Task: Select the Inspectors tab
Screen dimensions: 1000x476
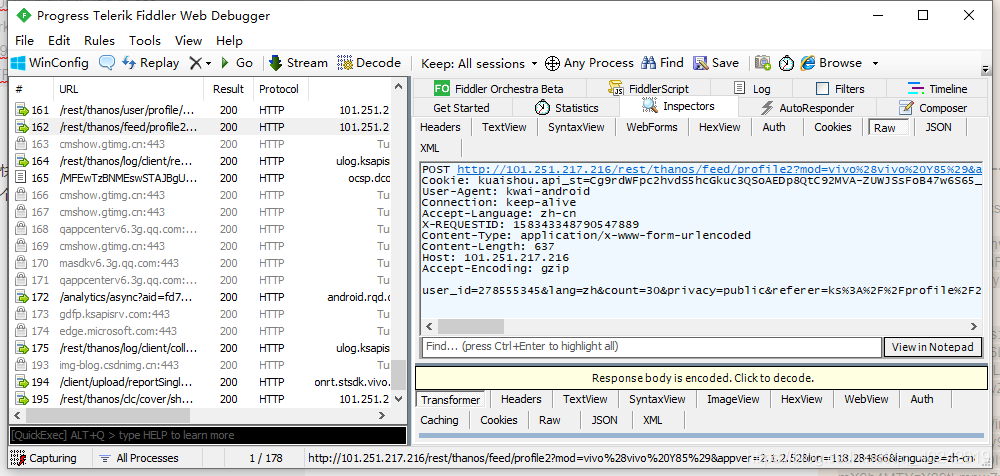Action: pyautogui.click(x=678, y=106)
